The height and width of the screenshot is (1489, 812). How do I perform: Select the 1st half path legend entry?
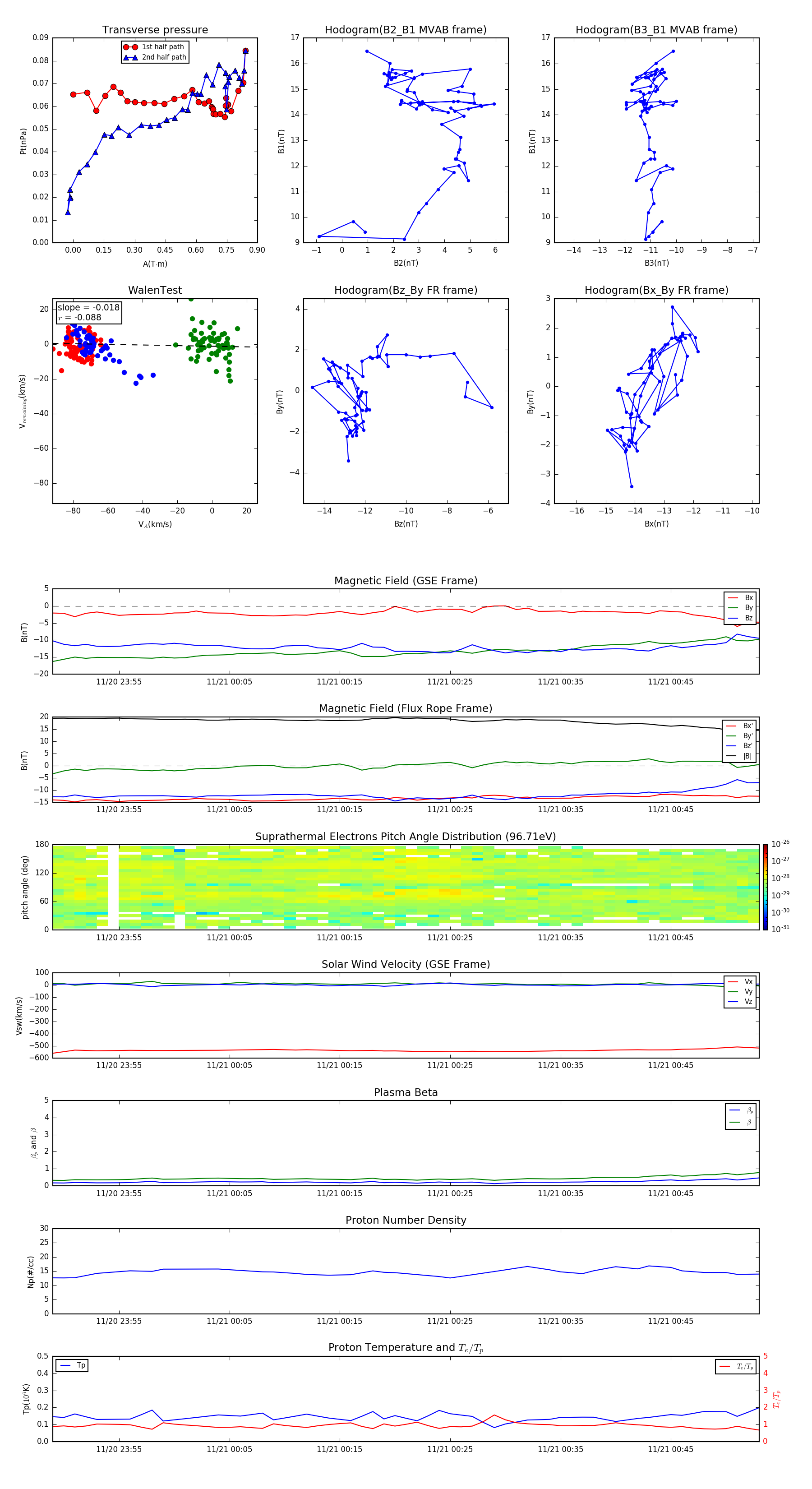click(154, 47)
